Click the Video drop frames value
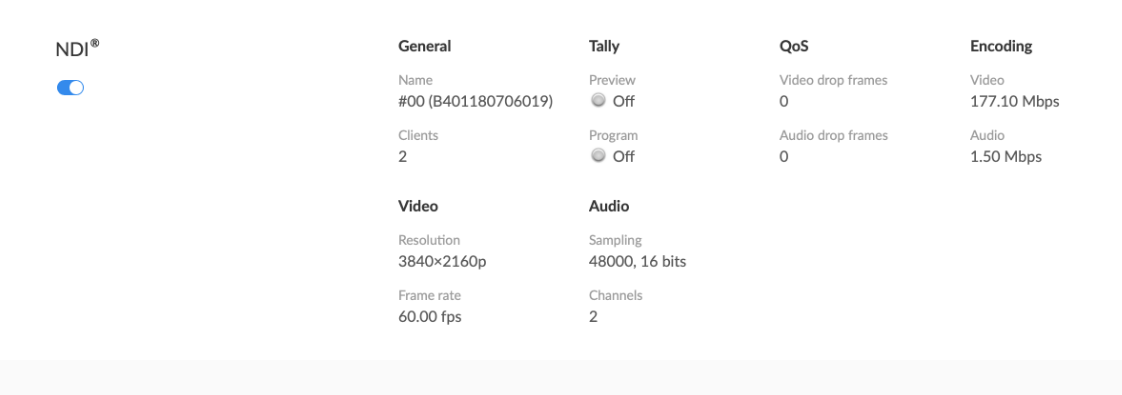 click(784, 102)
